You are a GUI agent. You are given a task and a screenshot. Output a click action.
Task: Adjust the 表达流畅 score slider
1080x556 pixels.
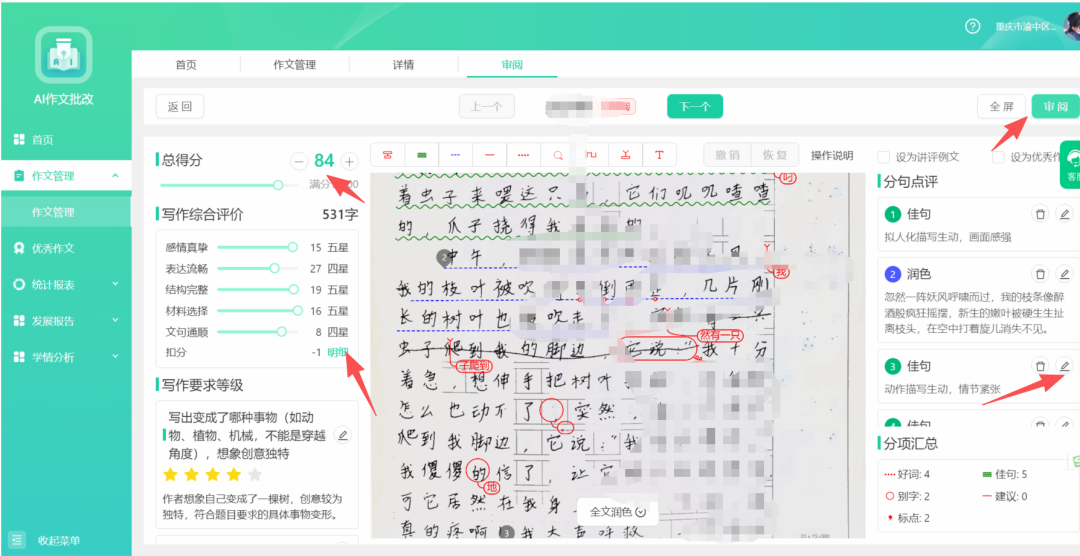[275, 268]
